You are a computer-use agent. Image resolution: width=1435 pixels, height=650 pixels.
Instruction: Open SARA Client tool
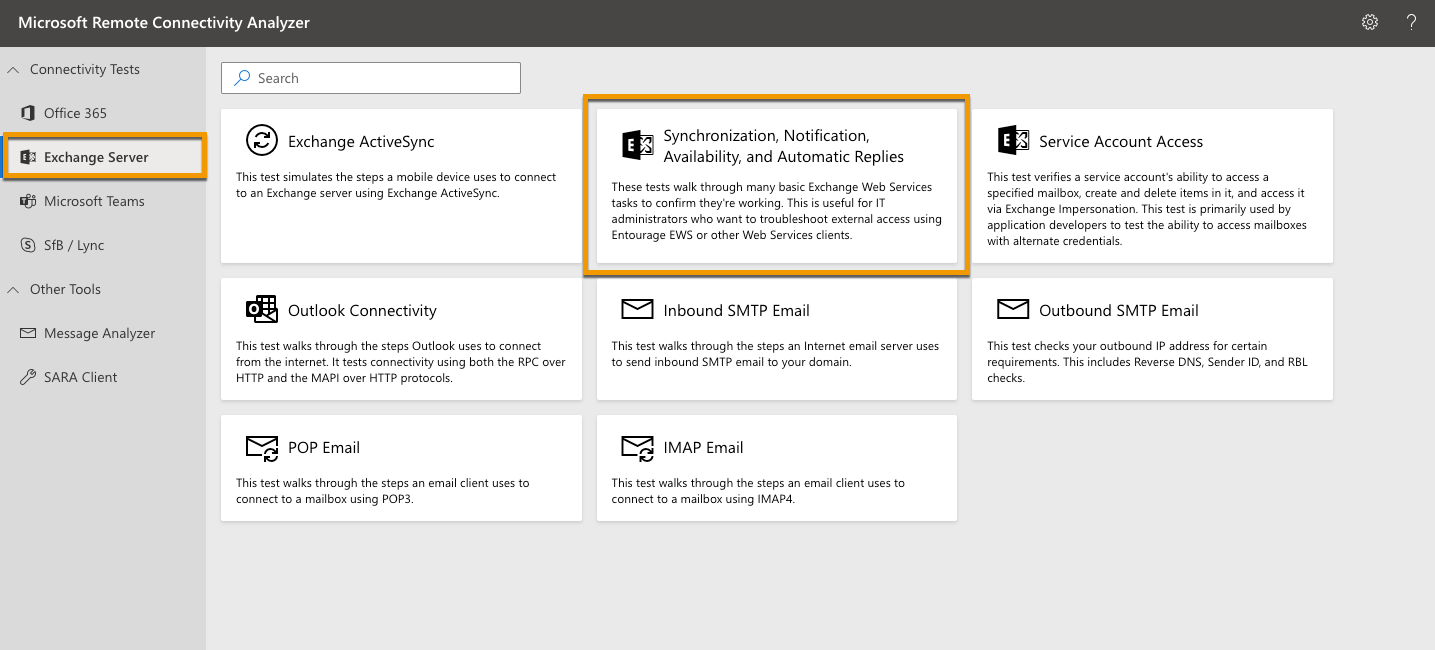103,377
